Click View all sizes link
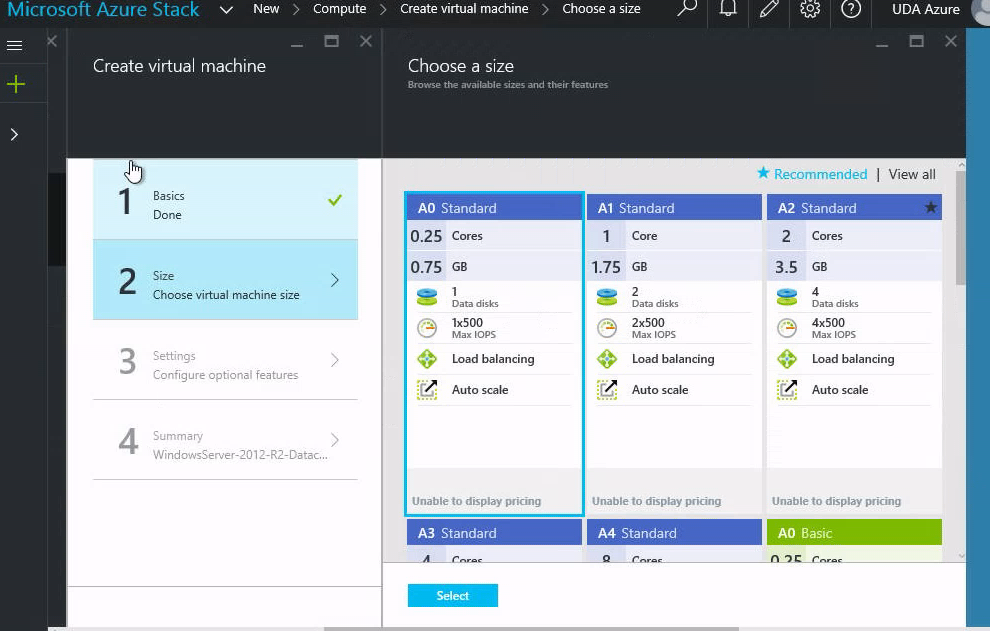The height and width of the screenshot is (631, 990). (912, 174)
